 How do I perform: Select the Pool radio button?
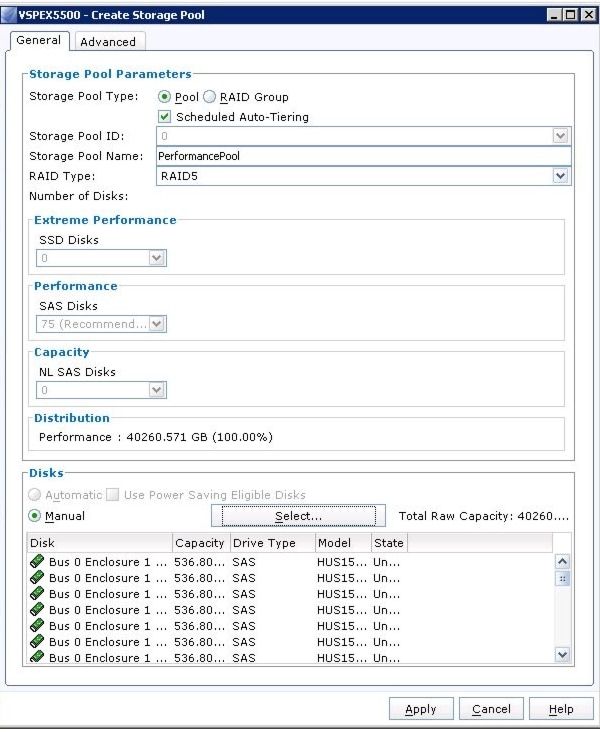coord(166,97)
